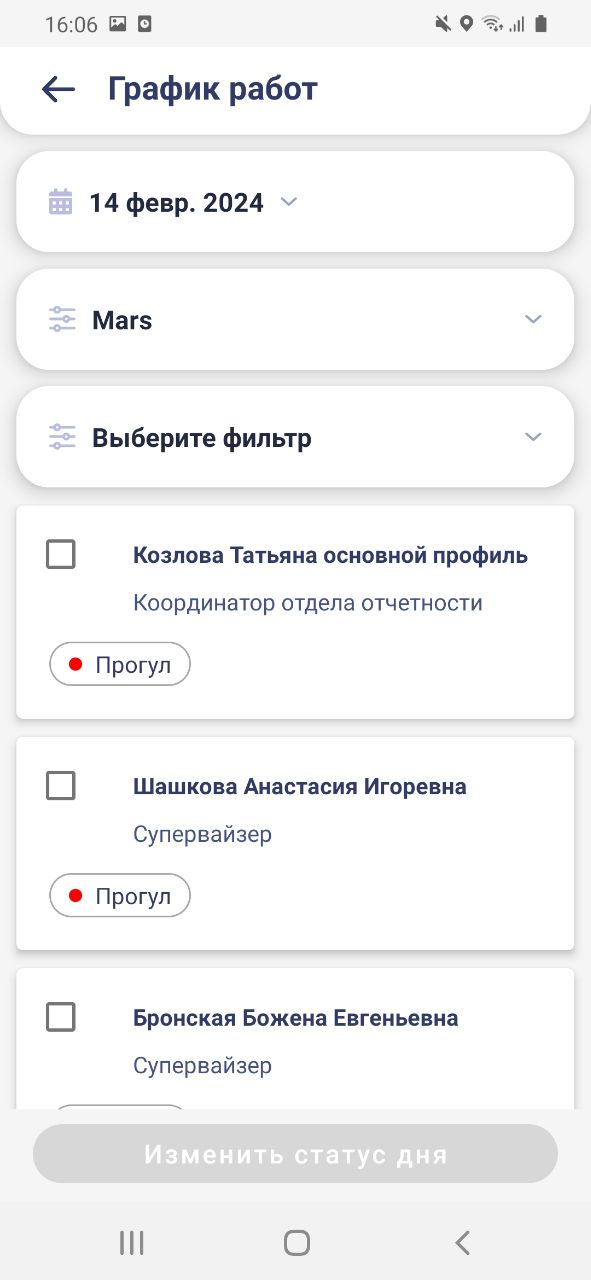Viewport: 591px width, 1280px height.
Task: Tick the Бронская Божена Евгеньевна checkbox
Action: click(61, 1018)
